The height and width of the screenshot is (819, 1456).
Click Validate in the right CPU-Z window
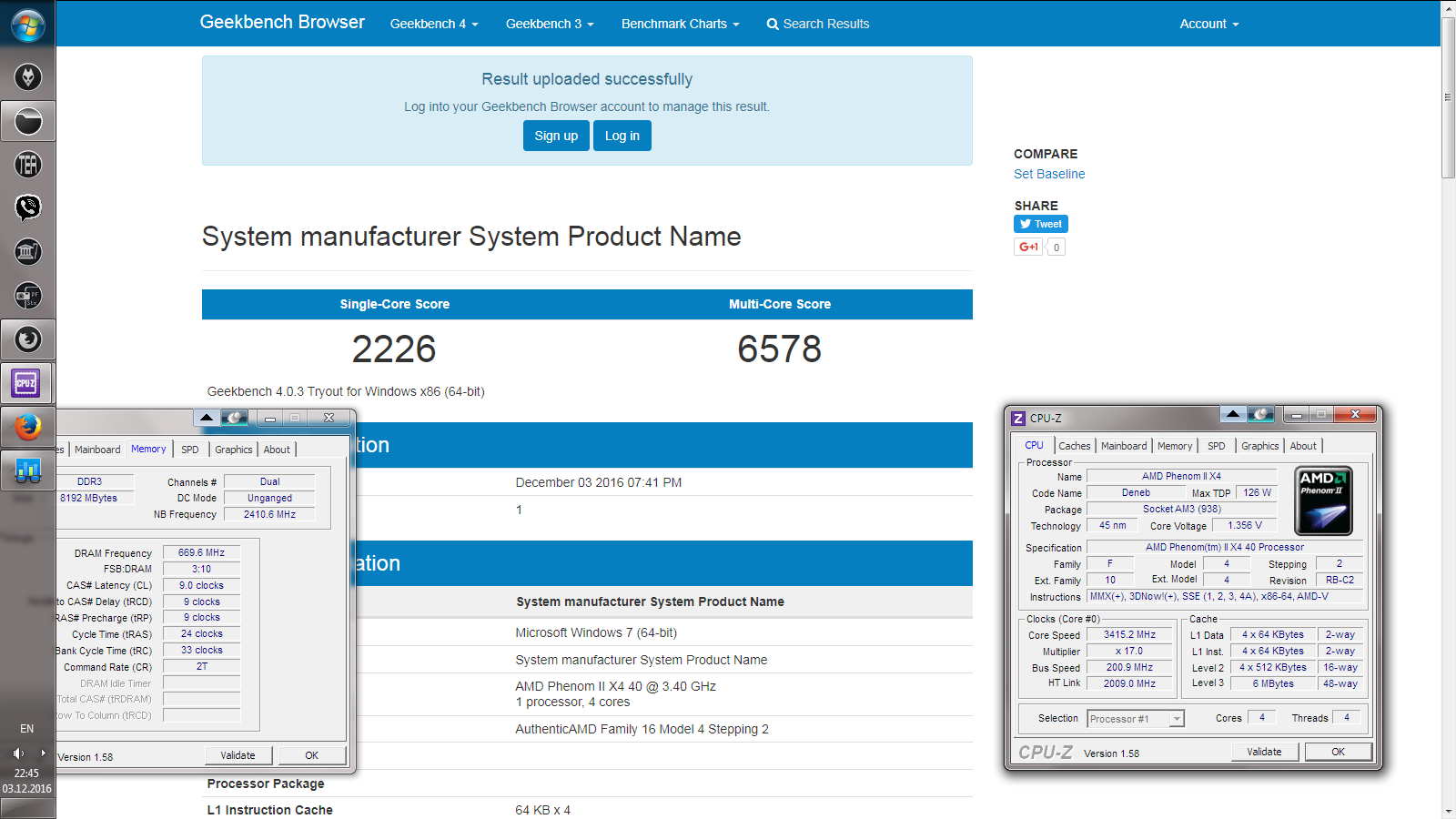tap(1264, 752)
